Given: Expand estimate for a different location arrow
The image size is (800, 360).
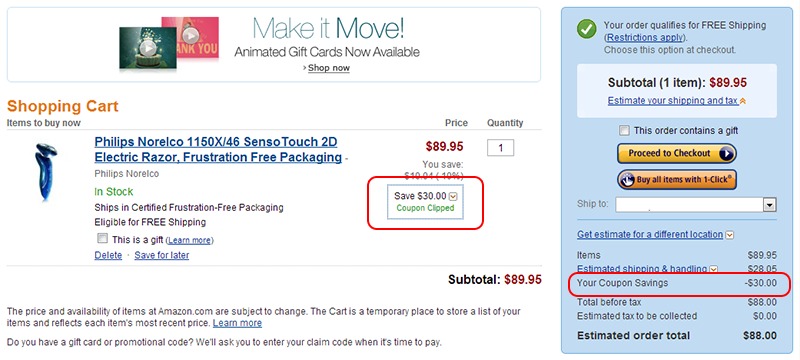Looking at the screenshot, I should point(730,235).
